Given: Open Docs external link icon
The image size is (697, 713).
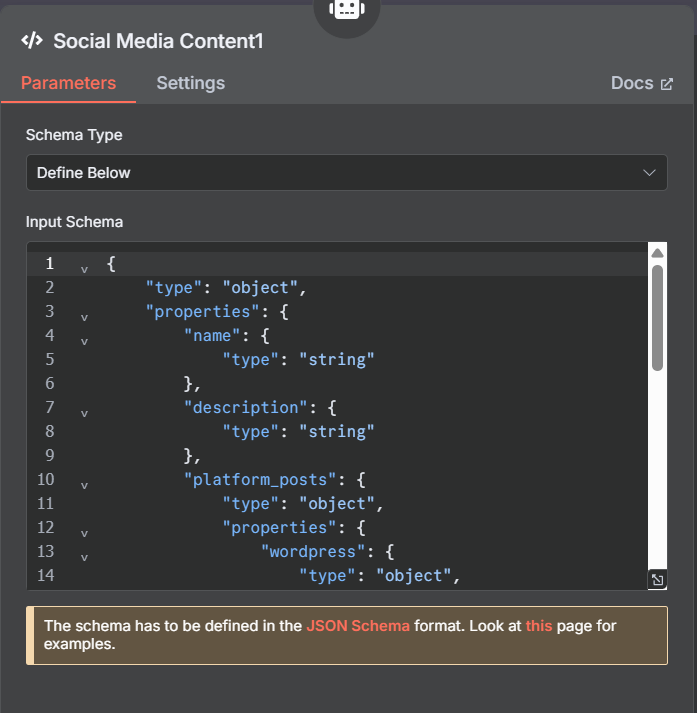Looking at the screenshot, I should coord(667,84).
